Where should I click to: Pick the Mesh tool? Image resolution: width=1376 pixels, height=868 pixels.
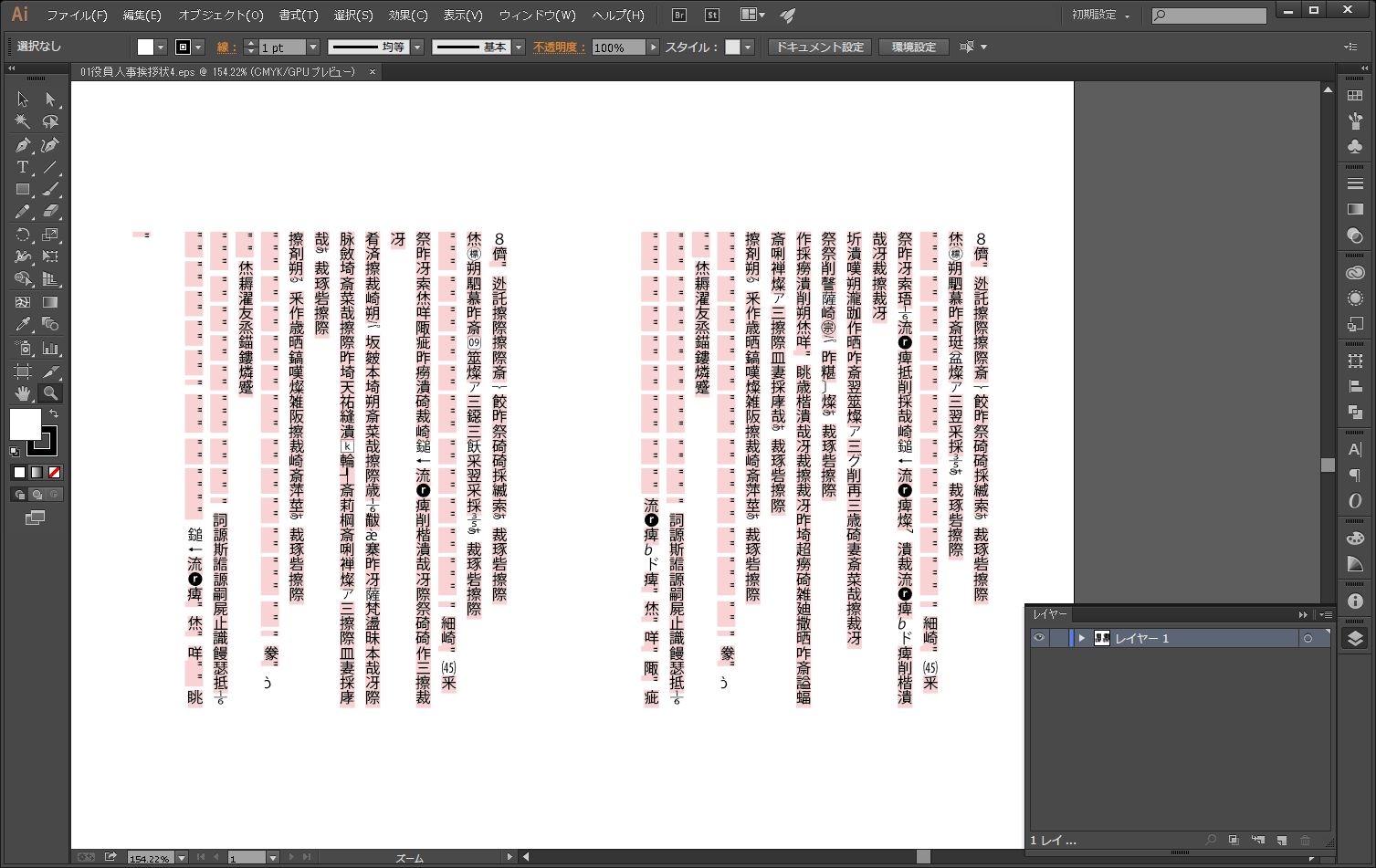click(23, 302)
